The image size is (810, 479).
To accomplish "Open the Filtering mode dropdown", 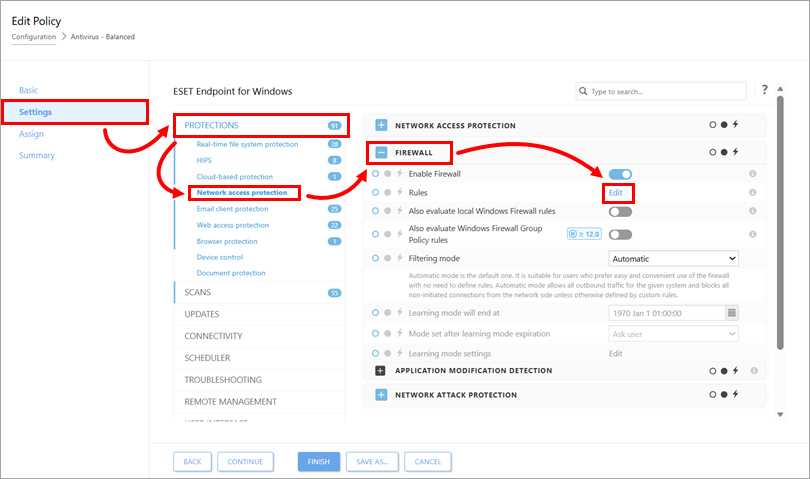I will click(673, 258).
